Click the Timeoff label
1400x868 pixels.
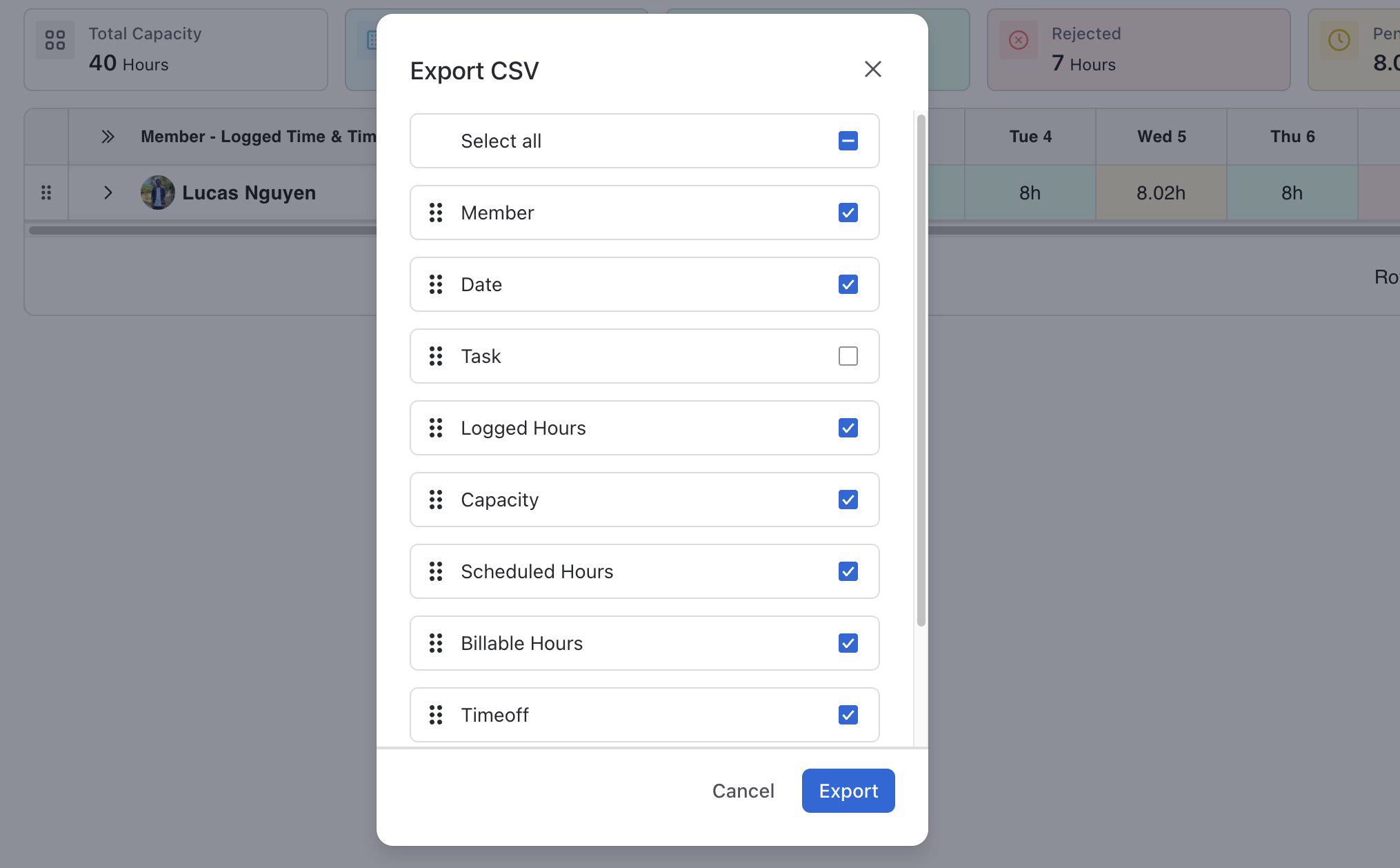(494, 715)
